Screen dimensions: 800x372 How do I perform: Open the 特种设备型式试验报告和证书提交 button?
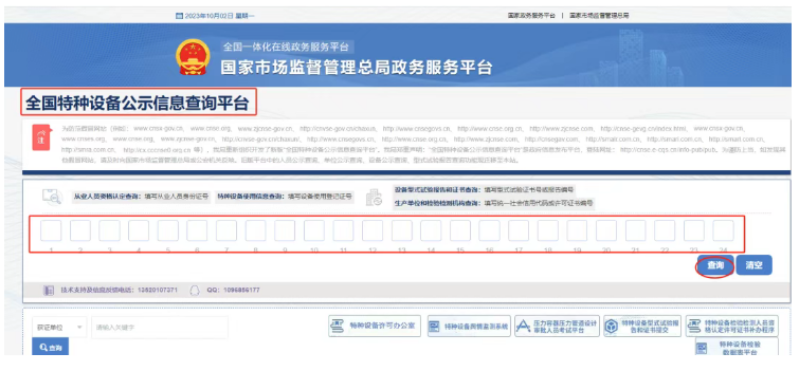tap(642, 326)
